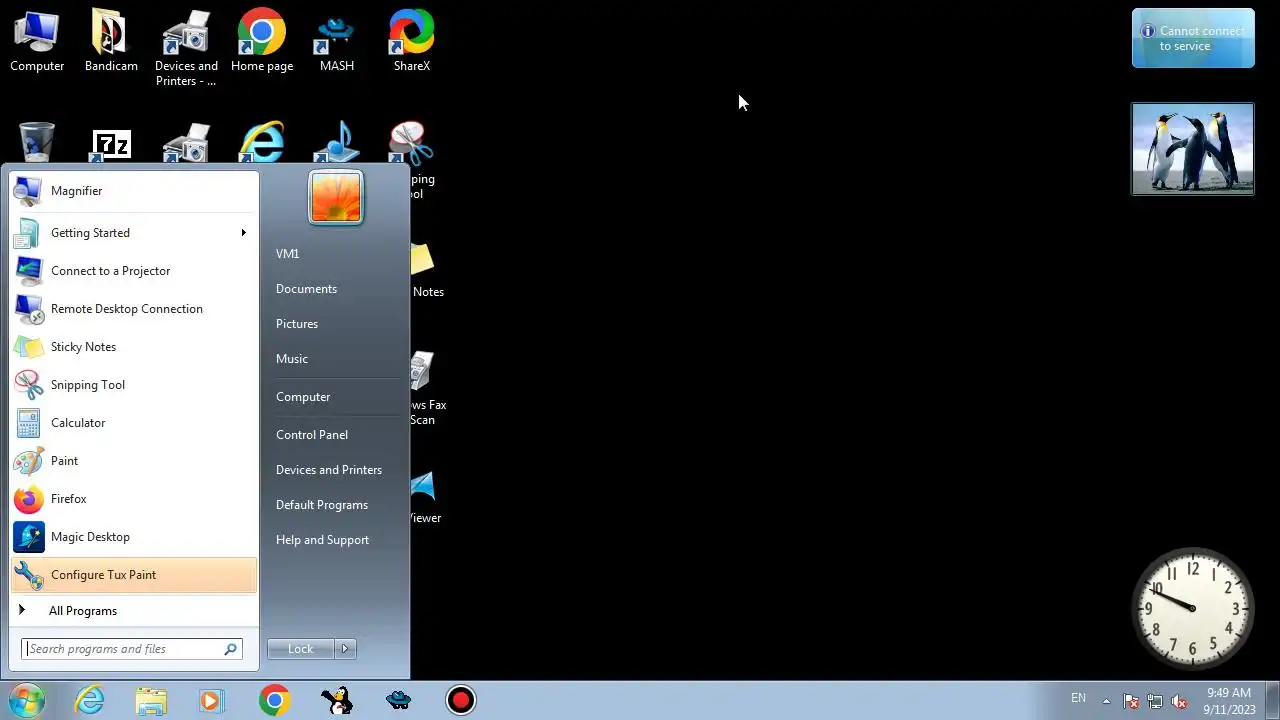Image resolution: width=1280 pixels, height=720 pixels.
Task: Click the penguins slideshow gadget
Action: (x=1193, y=149)
